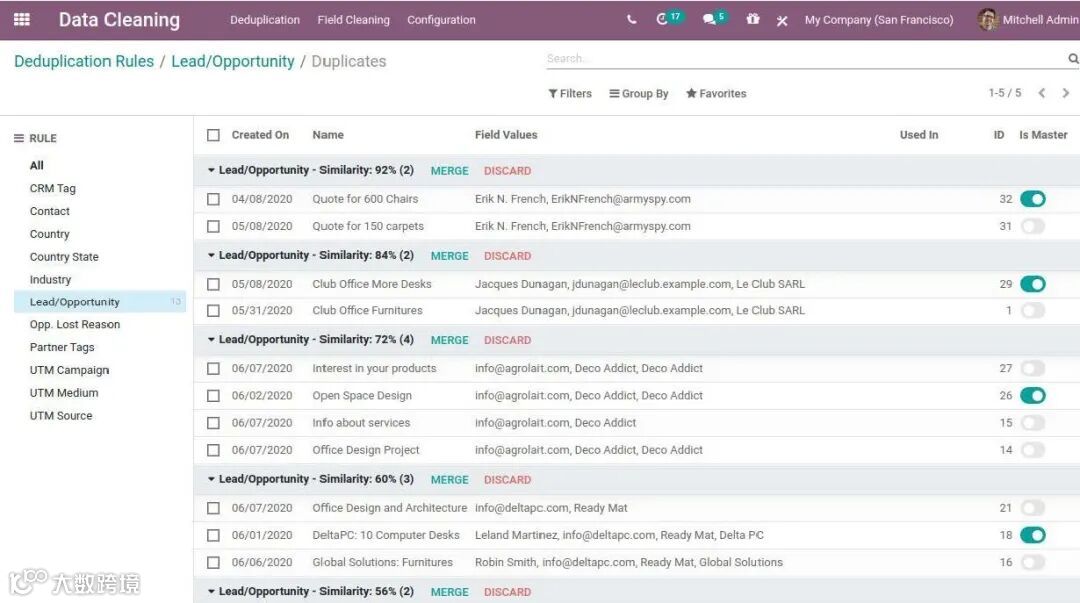Select the Opp. Lost Reason rule
The height and width of the screenshot is (603, 1080).
click(74, 325)
